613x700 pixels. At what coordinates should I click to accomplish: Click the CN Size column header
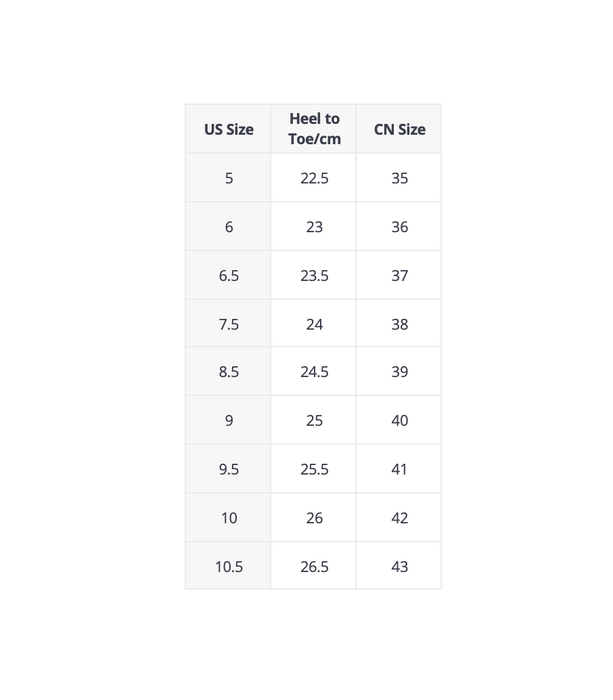point(399,129)
